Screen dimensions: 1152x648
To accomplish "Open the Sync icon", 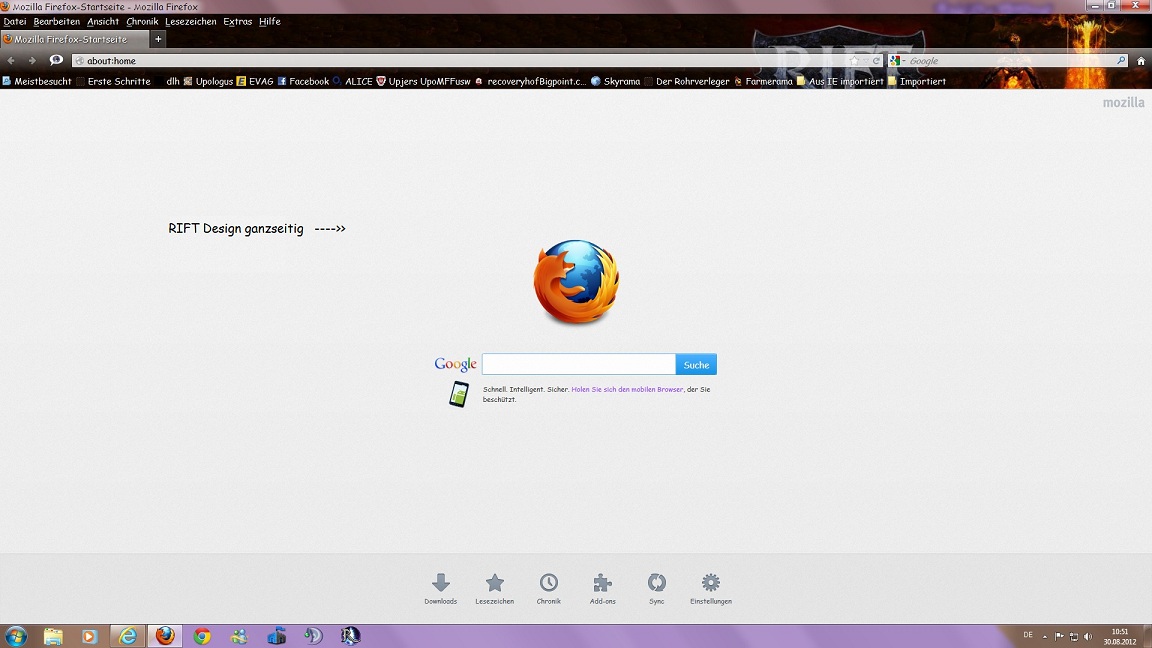I will point(657,583).
